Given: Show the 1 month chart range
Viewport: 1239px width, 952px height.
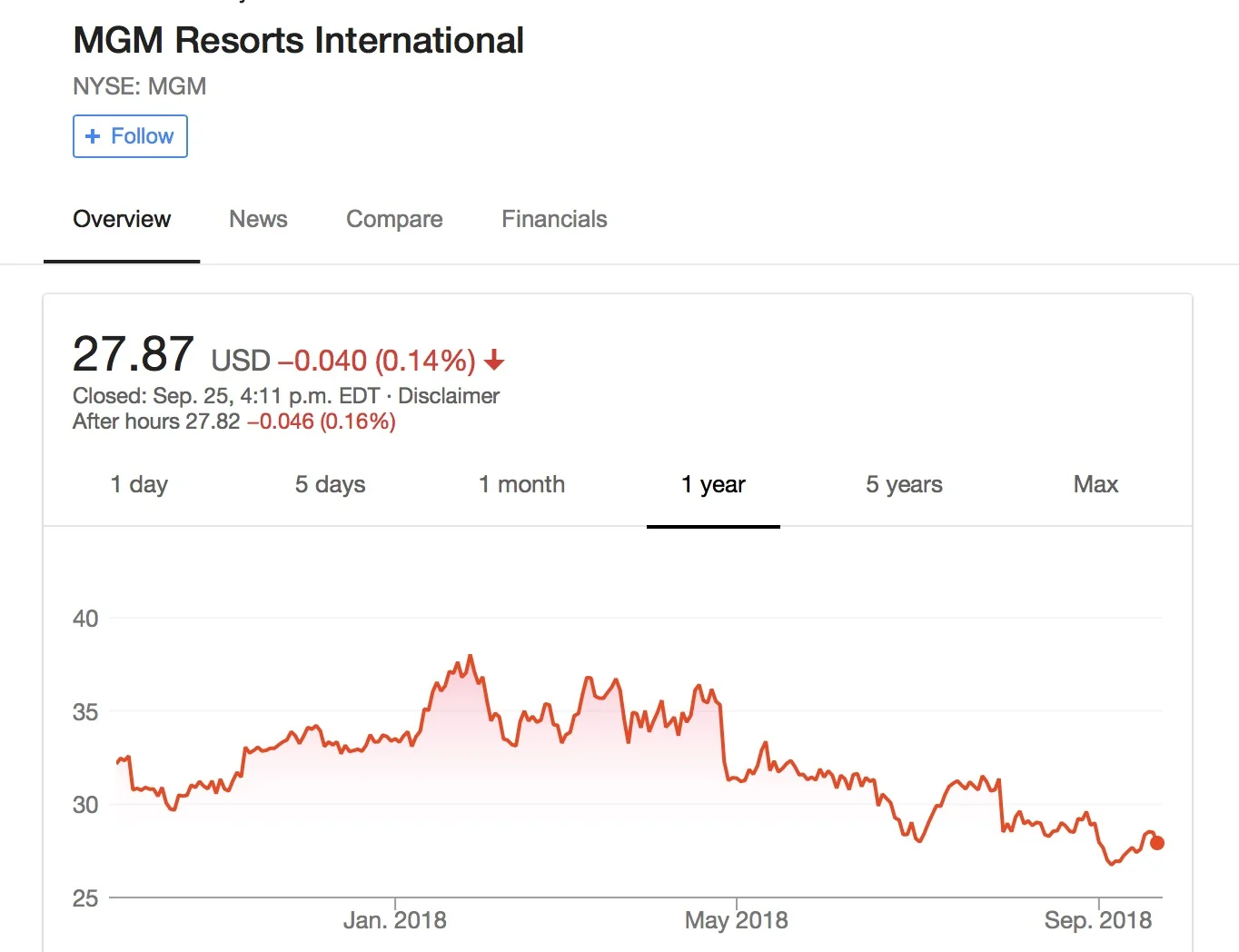Looking at the screenshot, I should [x=521, y=484].
